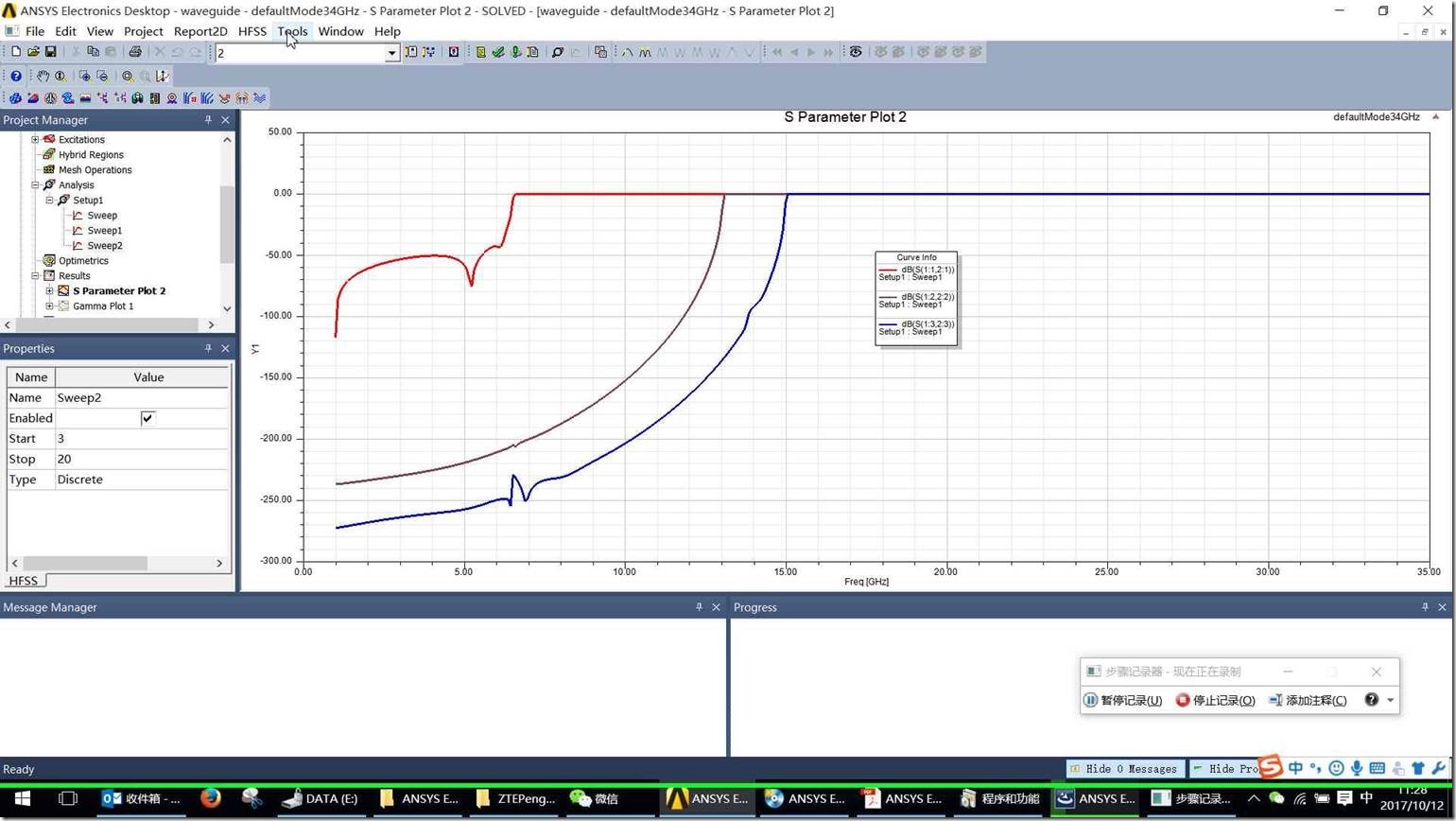1456x821 pixels.
Task: Click the Save project toolbar icon
Action: (x=50, y=52)
